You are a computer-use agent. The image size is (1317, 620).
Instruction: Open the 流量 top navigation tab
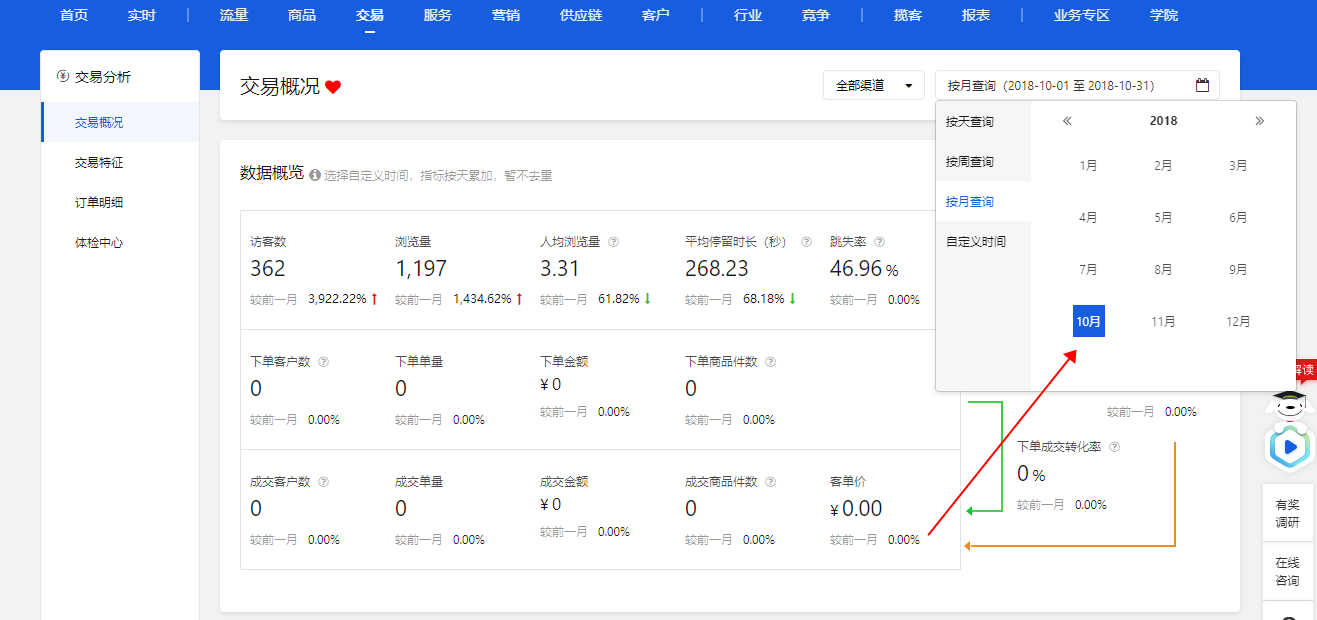point(234,15)
